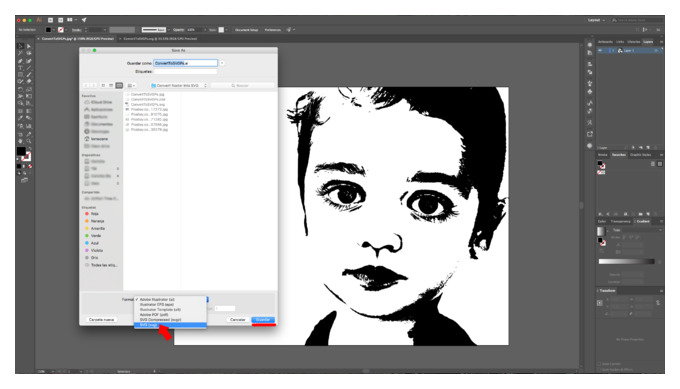Click the Guardar como filename field
Screen dimensions: 680x389
(x=186, y=63)
